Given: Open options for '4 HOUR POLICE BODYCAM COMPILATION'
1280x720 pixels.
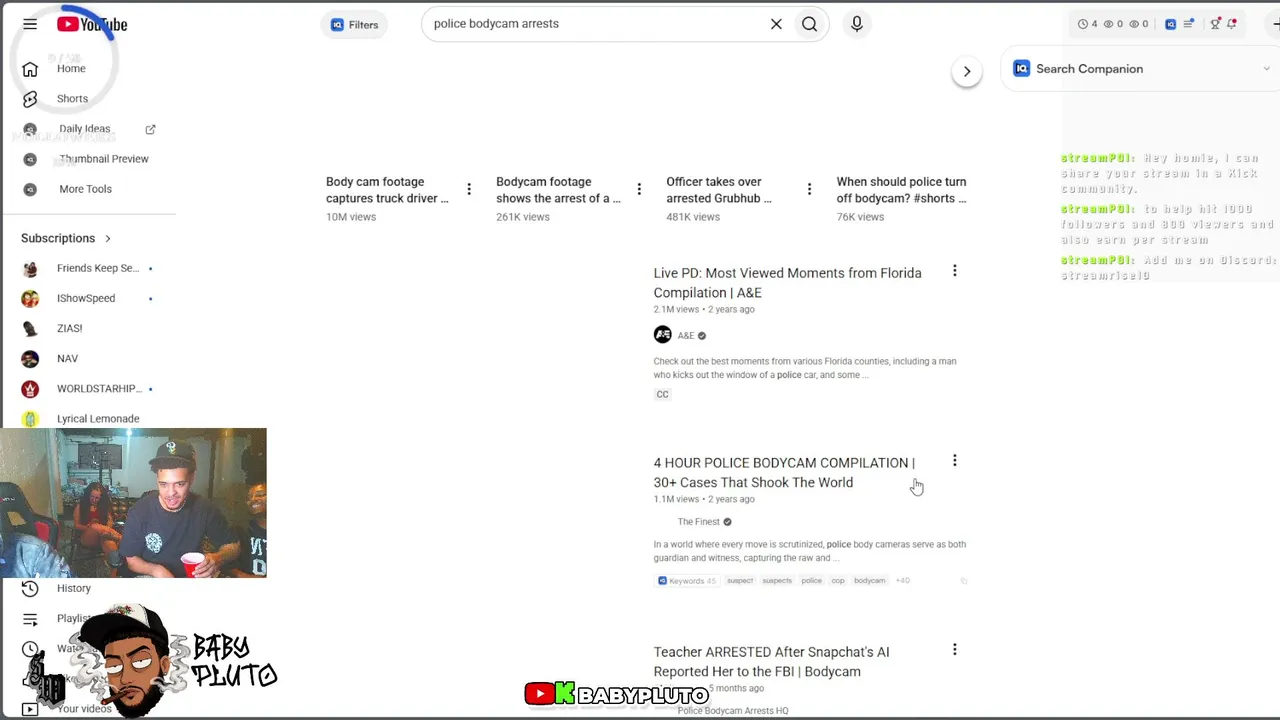Looking at the screenshot, I should click(955, 461).
